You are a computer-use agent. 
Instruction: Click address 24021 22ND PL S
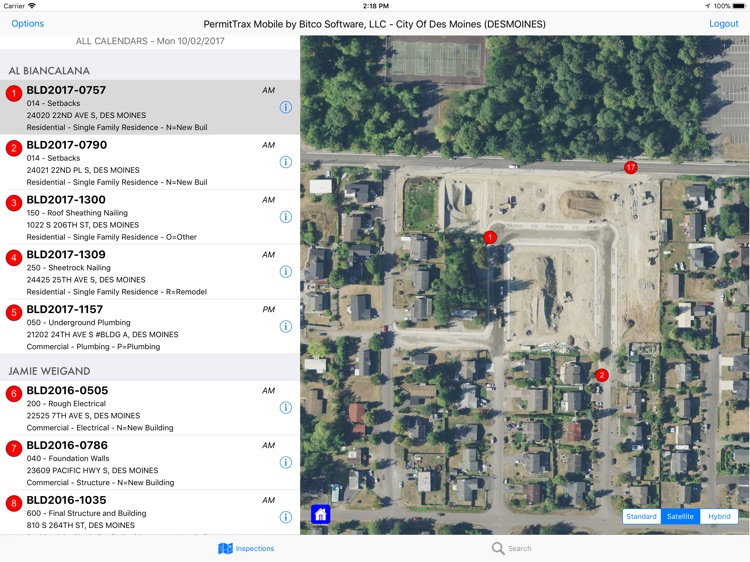(x=83, y=170)
